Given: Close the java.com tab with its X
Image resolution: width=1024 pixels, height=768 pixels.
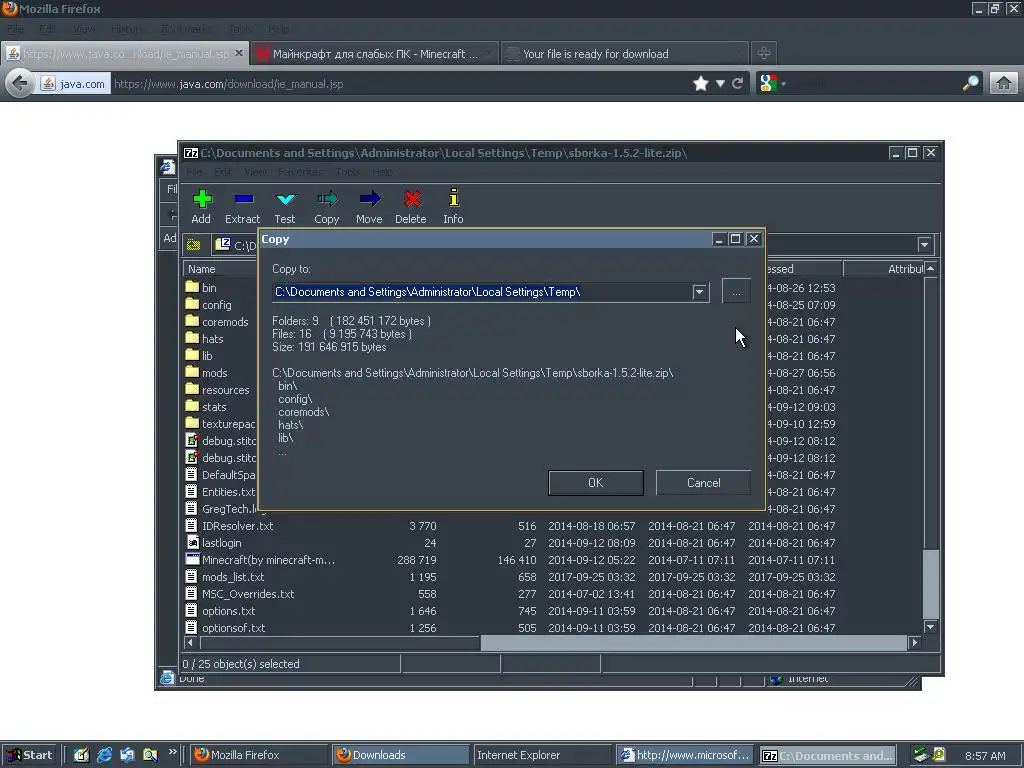Looking at the screenshot, I should click(239, 53).
